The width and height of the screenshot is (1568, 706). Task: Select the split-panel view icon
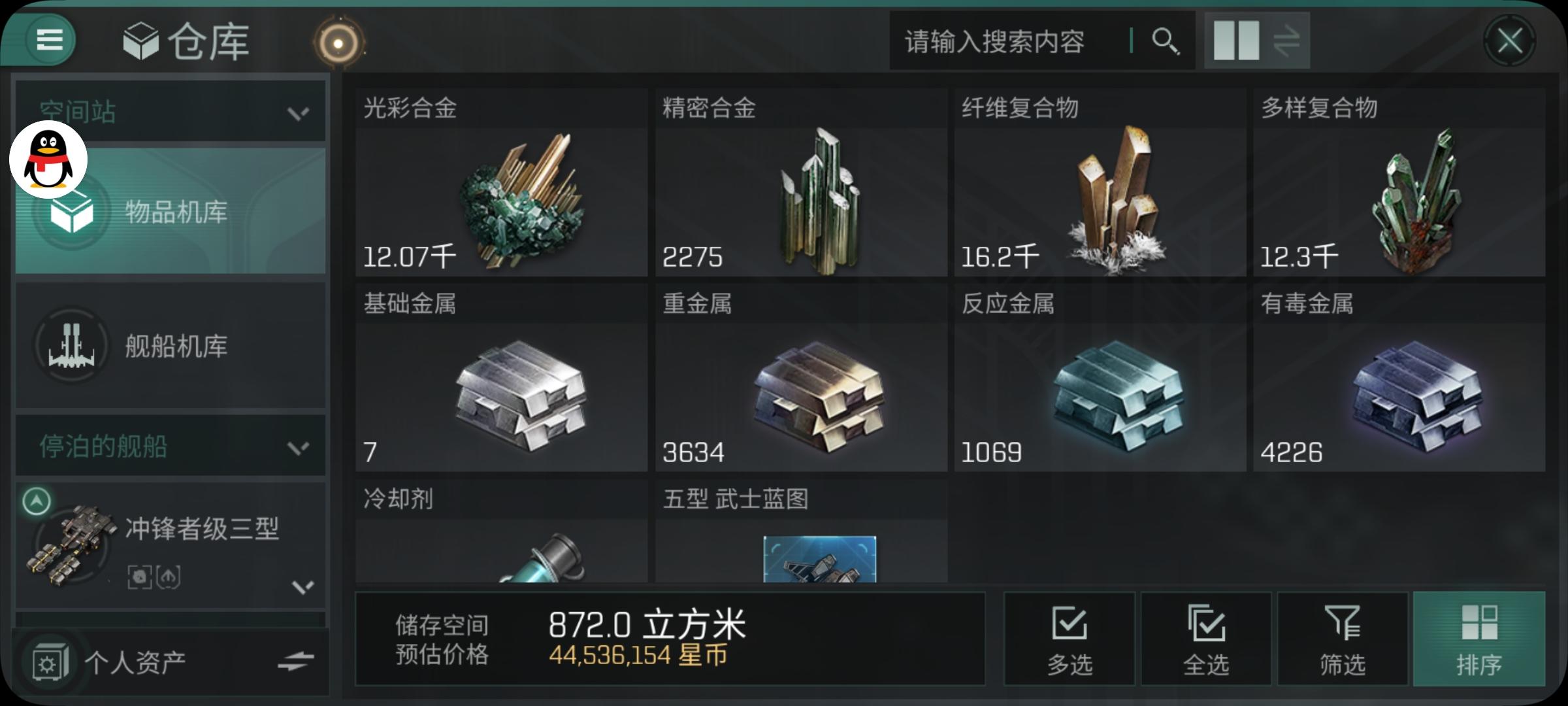(1236, 41)
